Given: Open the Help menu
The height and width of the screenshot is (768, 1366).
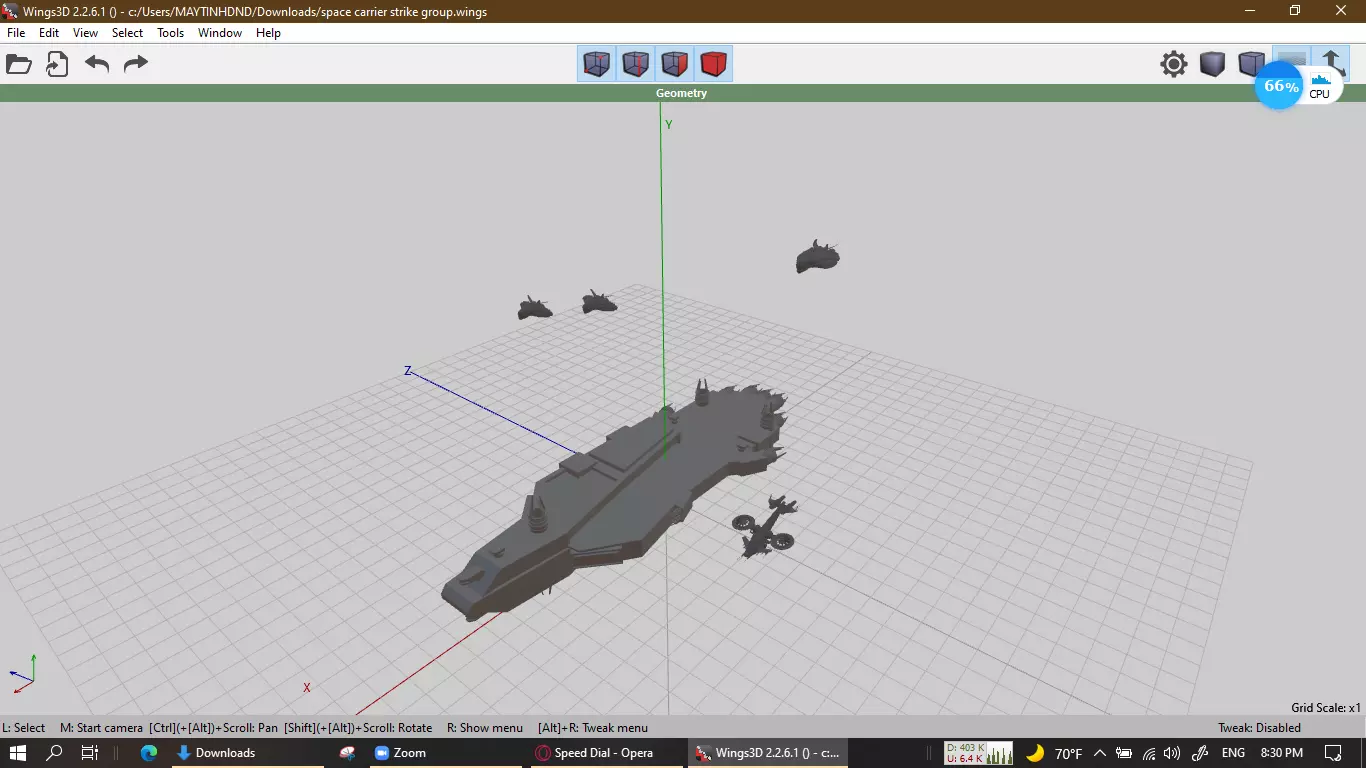Looking at the screenshot, I should click(x=268, y=33).
